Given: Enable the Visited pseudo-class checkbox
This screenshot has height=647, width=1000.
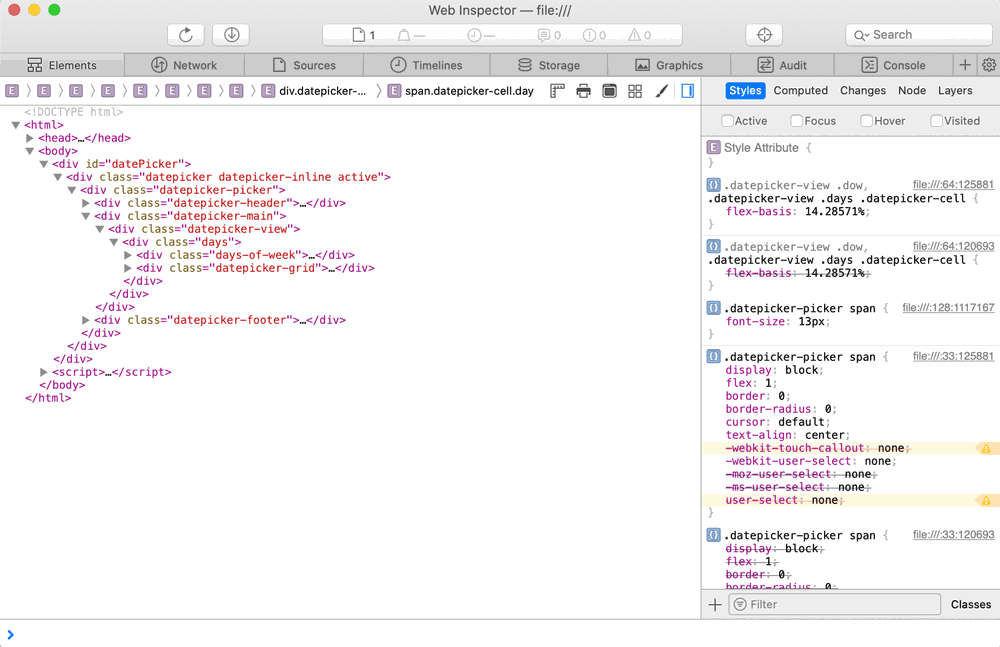Looking at the screenshot, I should [936, 121].
